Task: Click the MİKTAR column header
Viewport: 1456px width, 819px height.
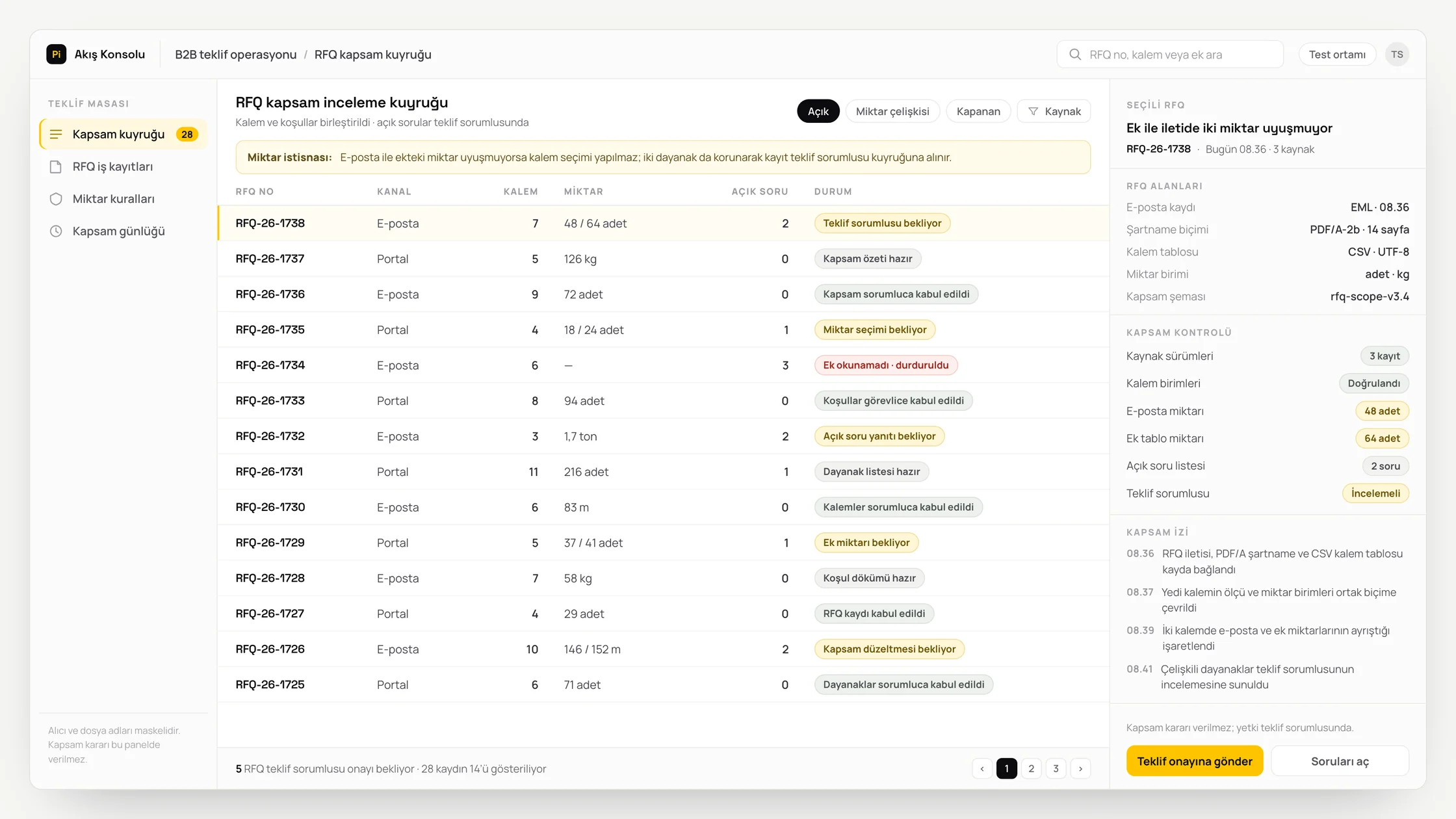Action: [583, 192]
